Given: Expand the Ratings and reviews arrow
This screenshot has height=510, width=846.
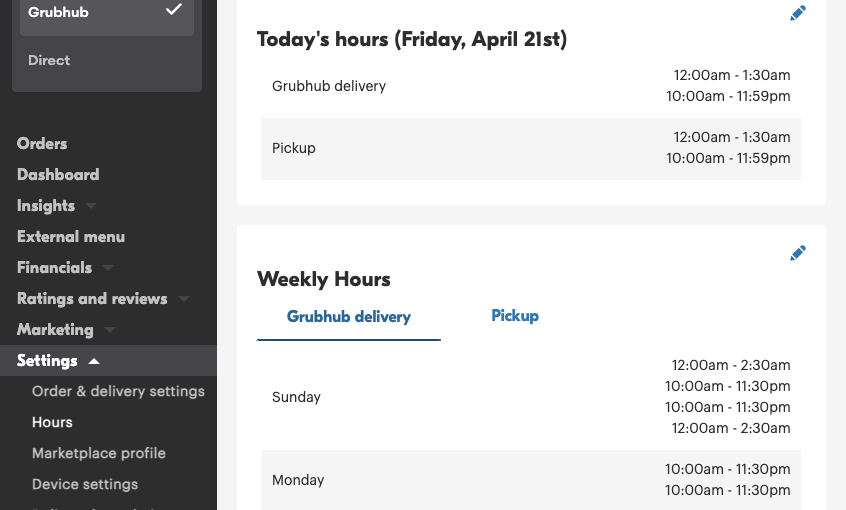Looking at the screenshot, I should (x=184, y=298).
